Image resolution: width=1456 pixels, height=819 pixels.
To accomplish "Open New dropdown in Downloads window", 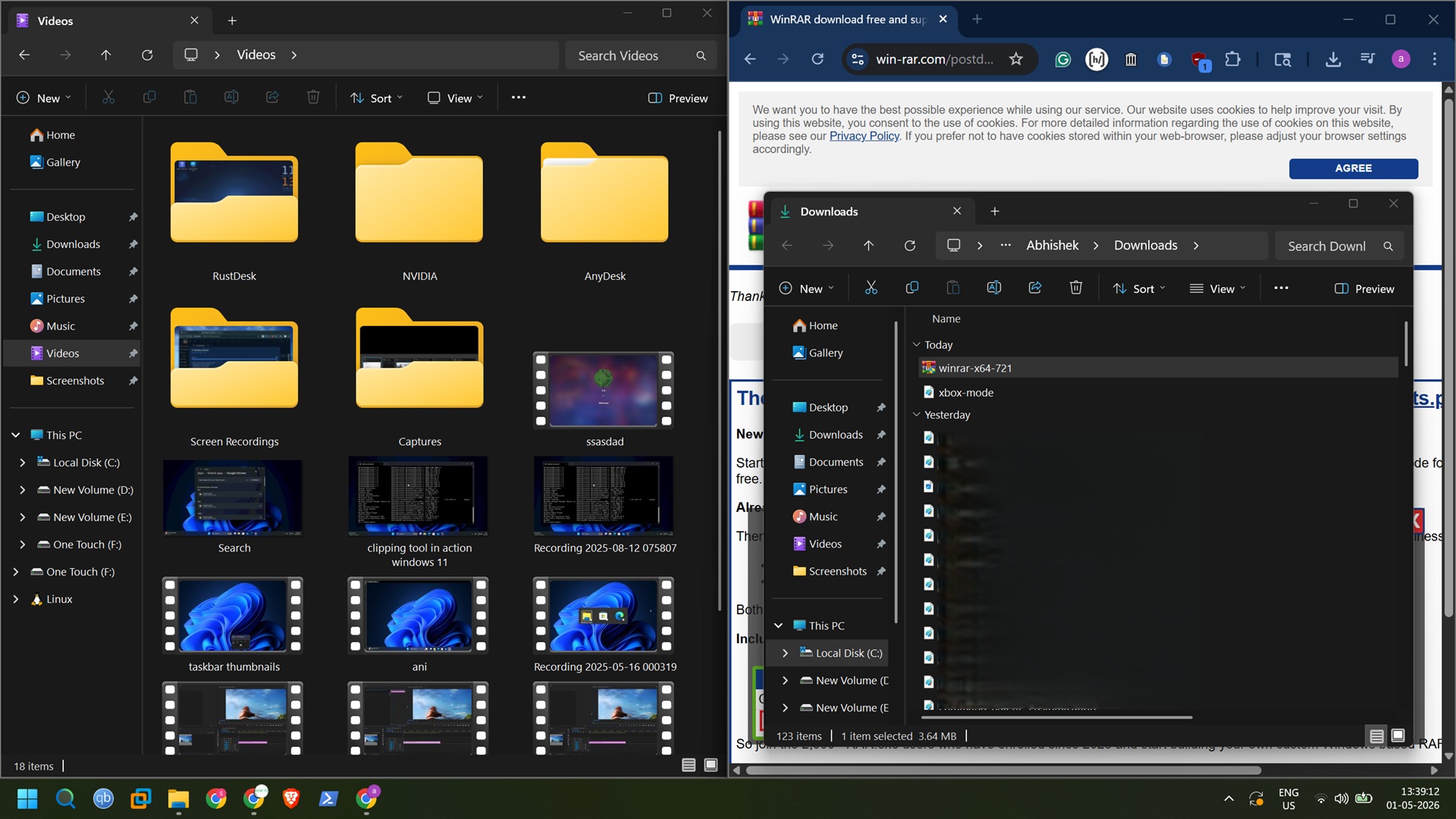I will [x=806, y=289].
